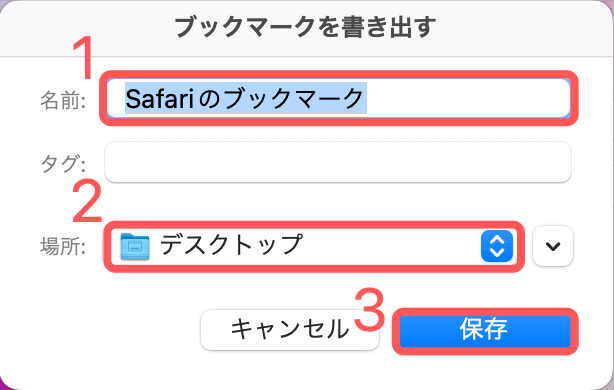Click the 名前: label
This screenshot has width=614, height=390.
[x=63, y=100]
